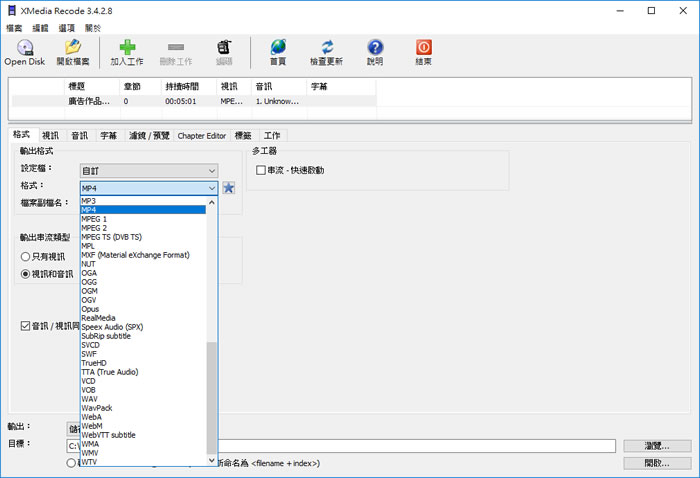The width and height of the screenshot is (700, 478).
Task: Click the 編碼 encode icon
Action: click(224, 47)
